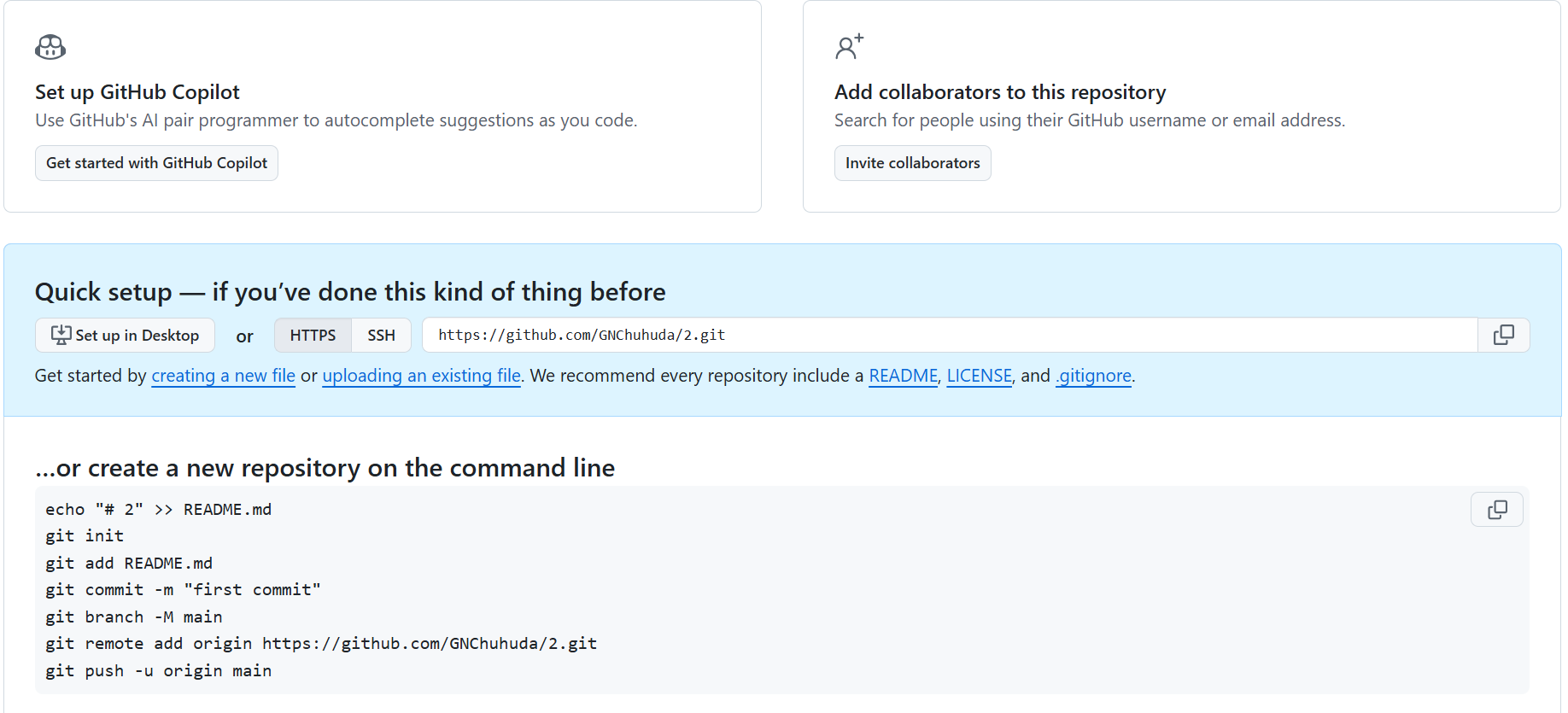Click the Set up GitHub Copilot heading
This screenshot has width=1568, height=713.
point(137,92)
